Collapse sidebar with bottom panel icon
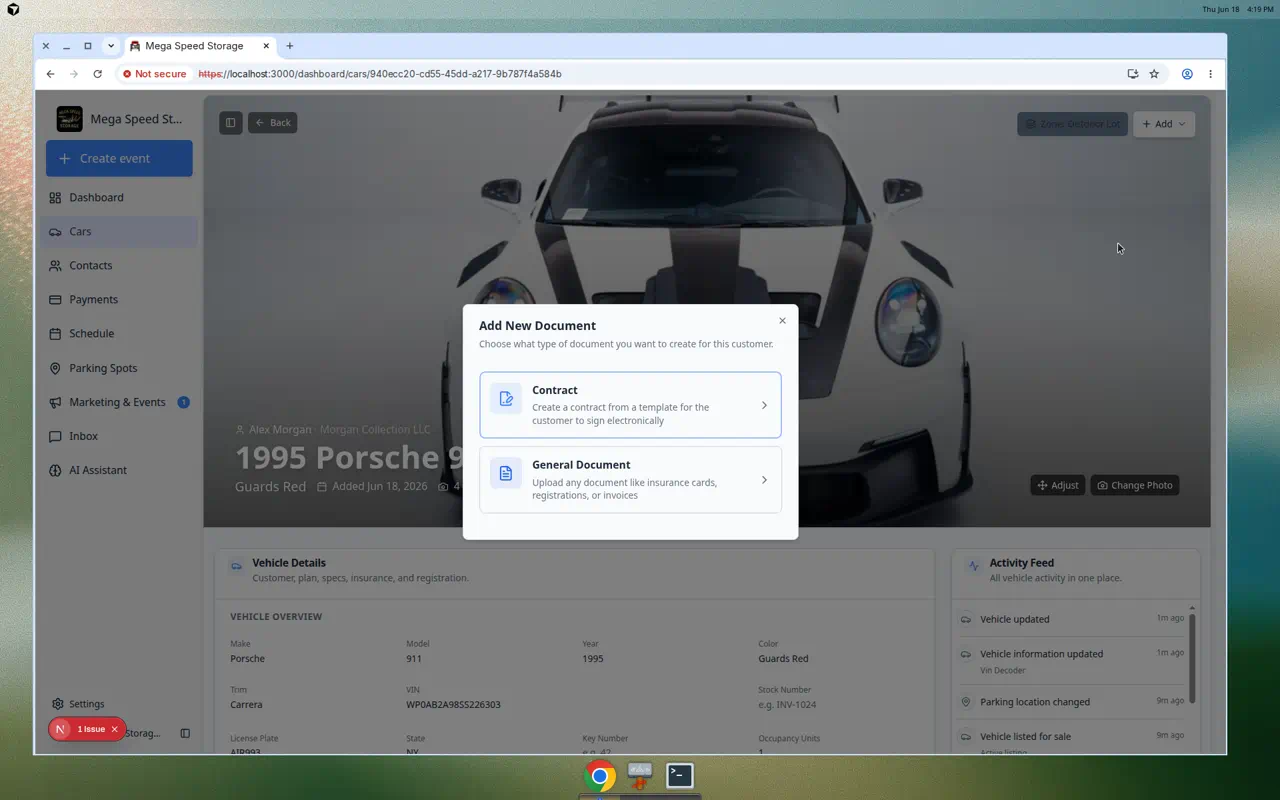This screenshot has height=800, width=1280. coord(185,733)
